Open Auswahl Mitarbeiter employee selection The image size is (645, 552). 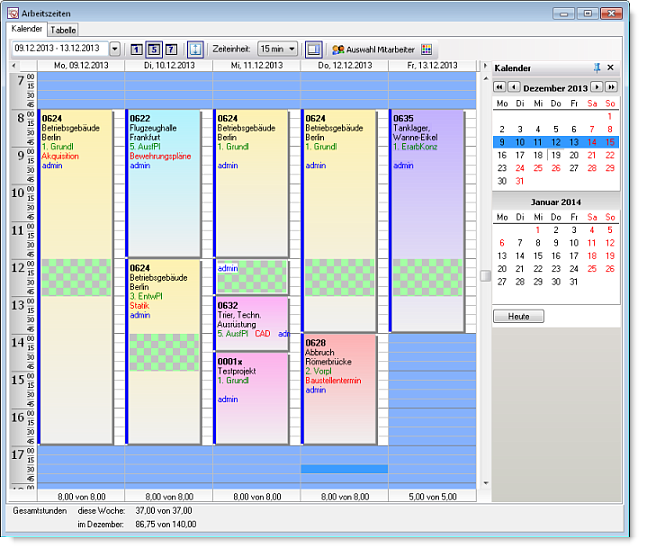[x=373, y=48]
